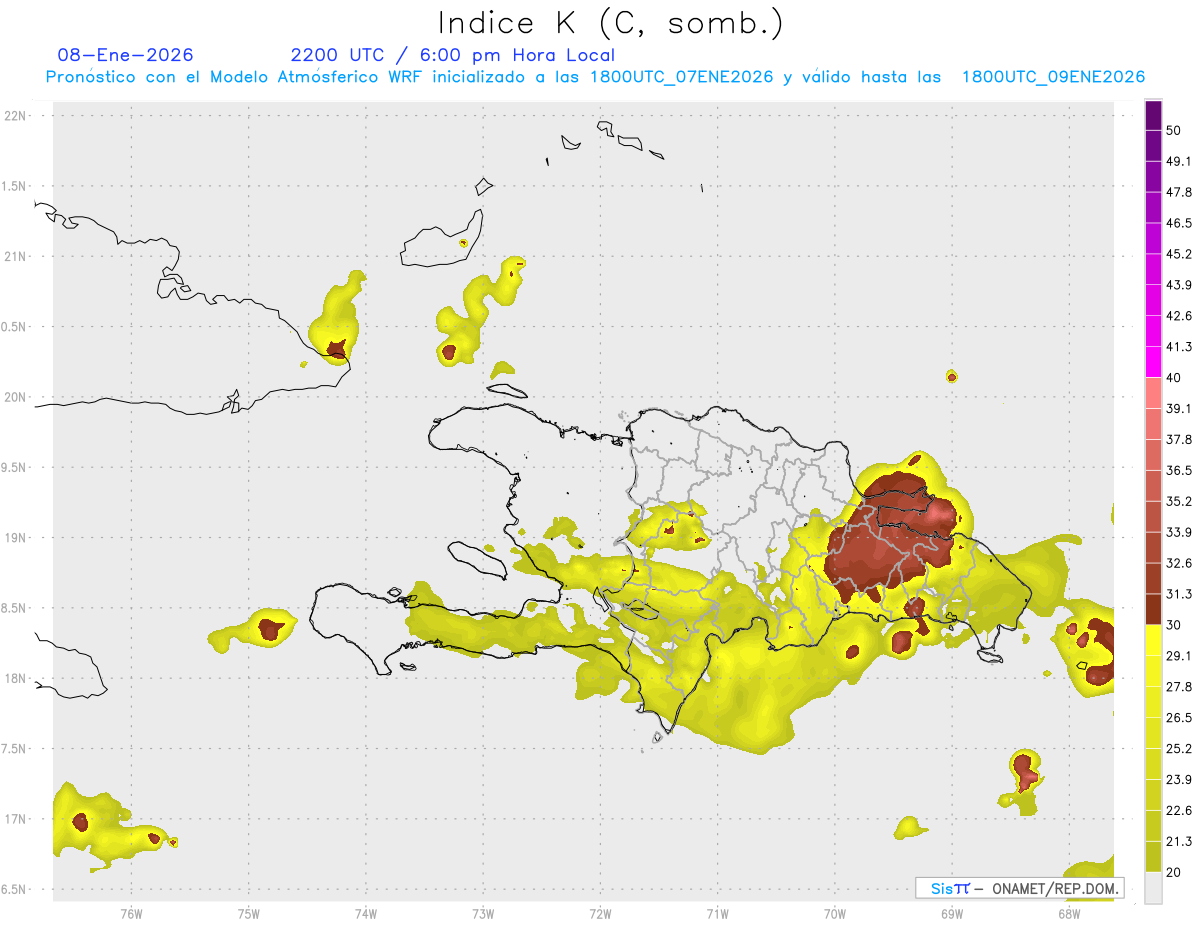
Task: Click the color bar value "37.8"
Action: (1179, 439)
